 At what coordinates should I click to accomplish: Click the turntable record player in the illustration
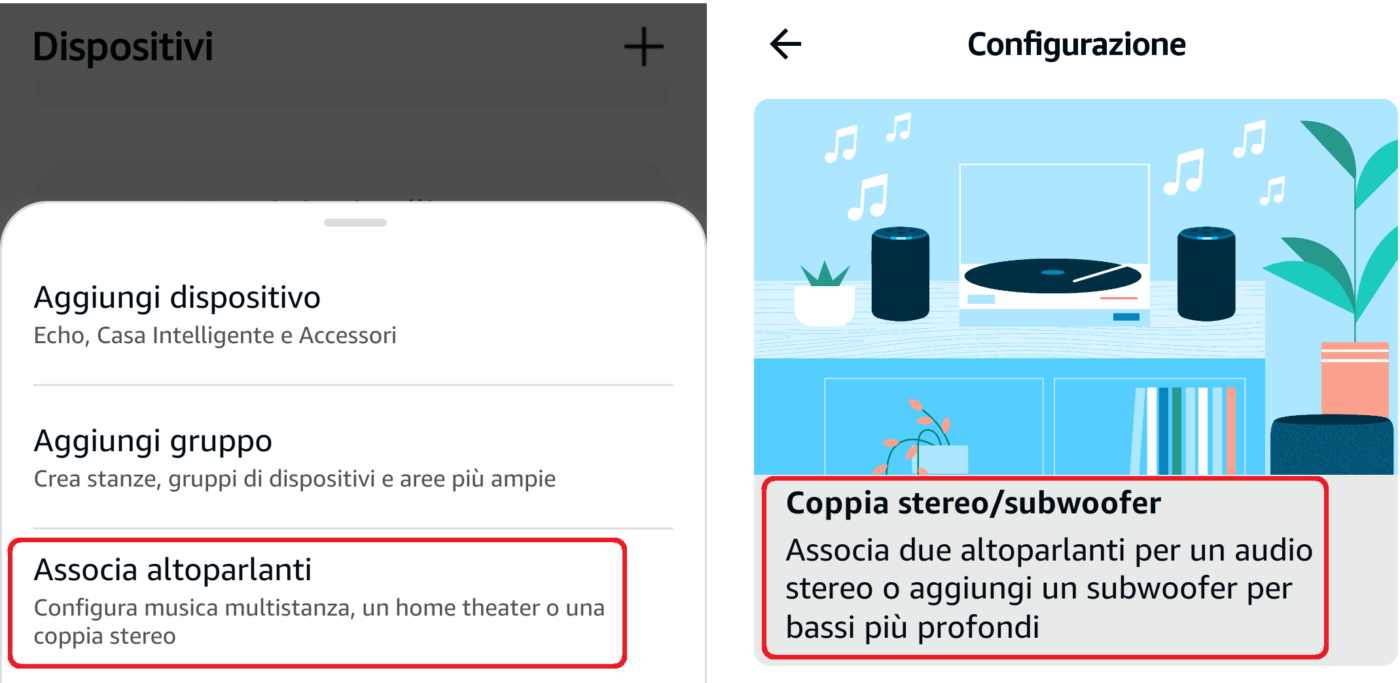pyautogui.click(x=1053, y=245)
